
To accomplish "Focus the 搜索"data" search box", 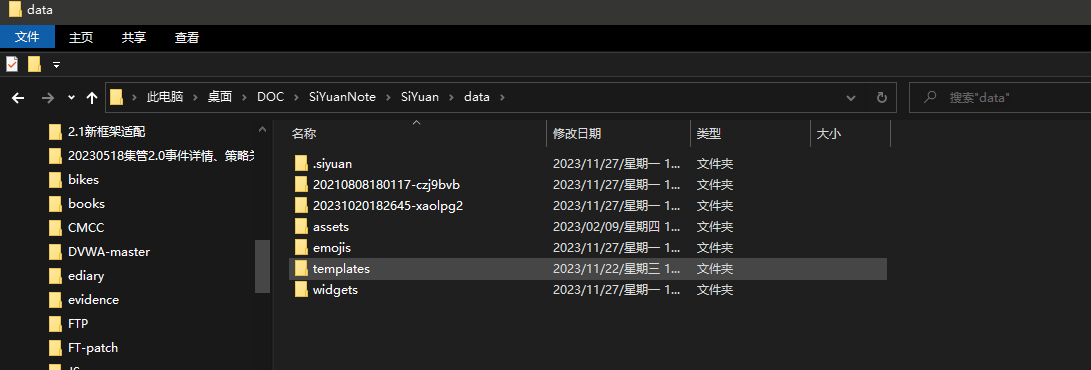I will coord(1000,97).
